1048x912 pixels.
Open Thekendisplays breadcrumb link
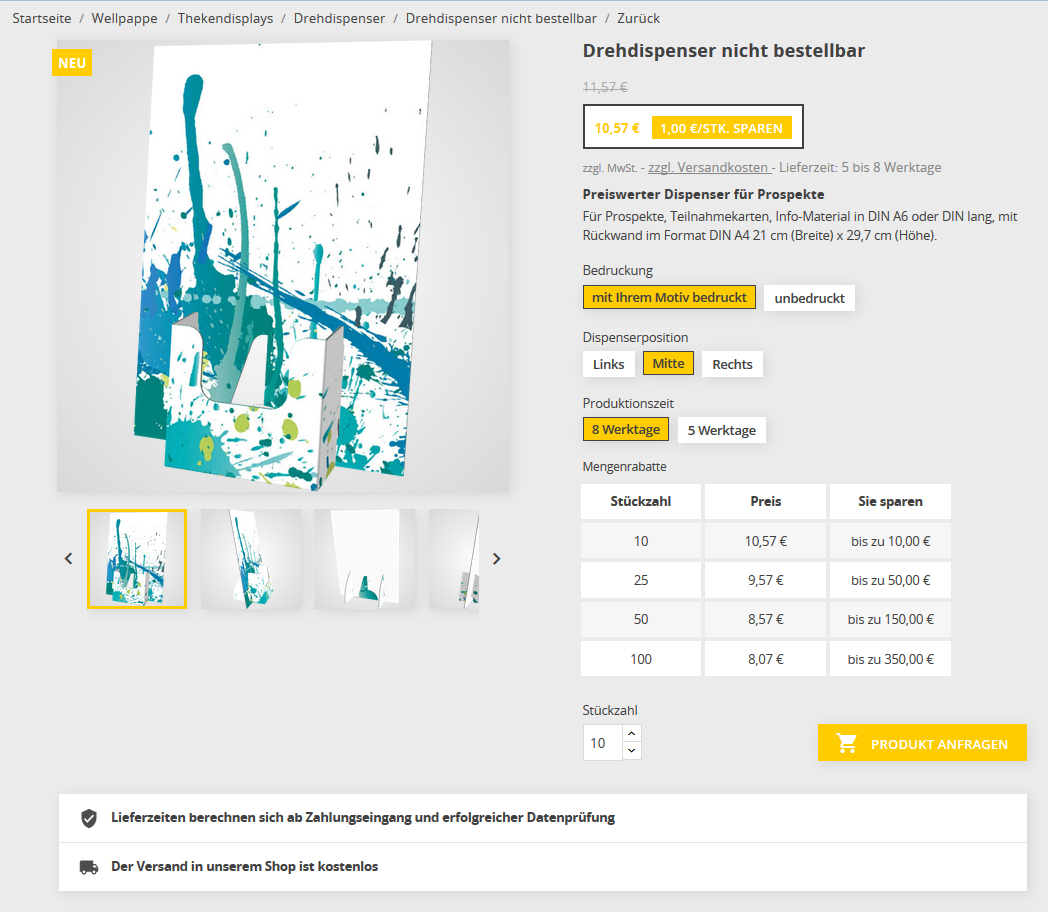(225, 19)
